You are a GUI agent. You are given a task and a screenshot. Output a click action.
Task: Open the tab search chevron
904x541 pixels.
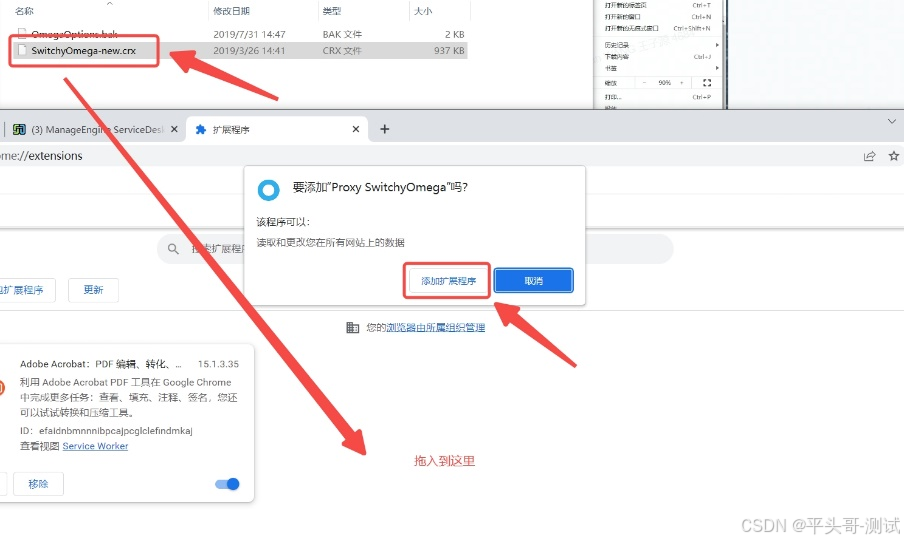pyautogui.click(x=892, y=121)
